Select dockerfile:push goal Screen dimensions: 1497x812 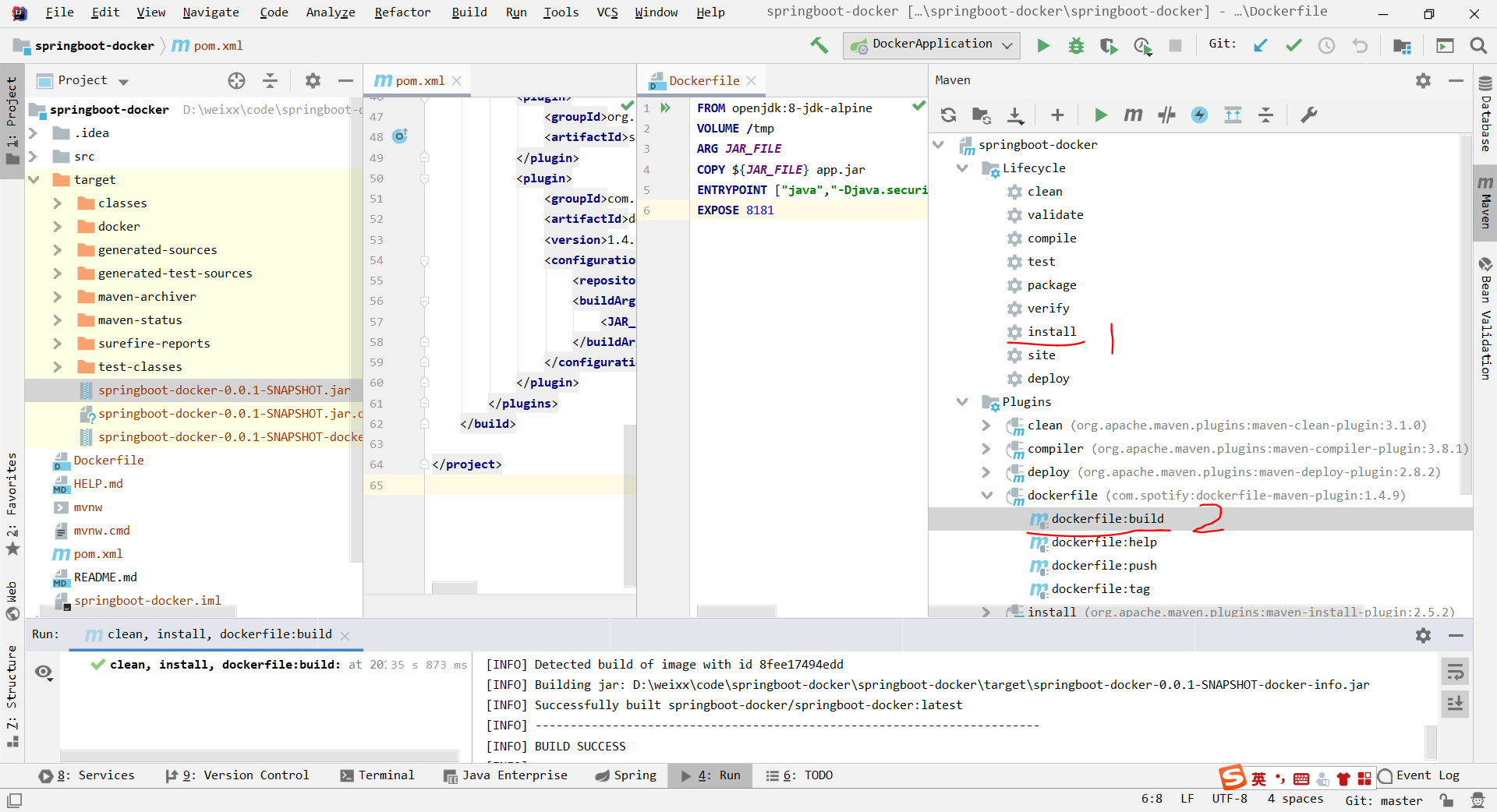[x=1104, y=565]
